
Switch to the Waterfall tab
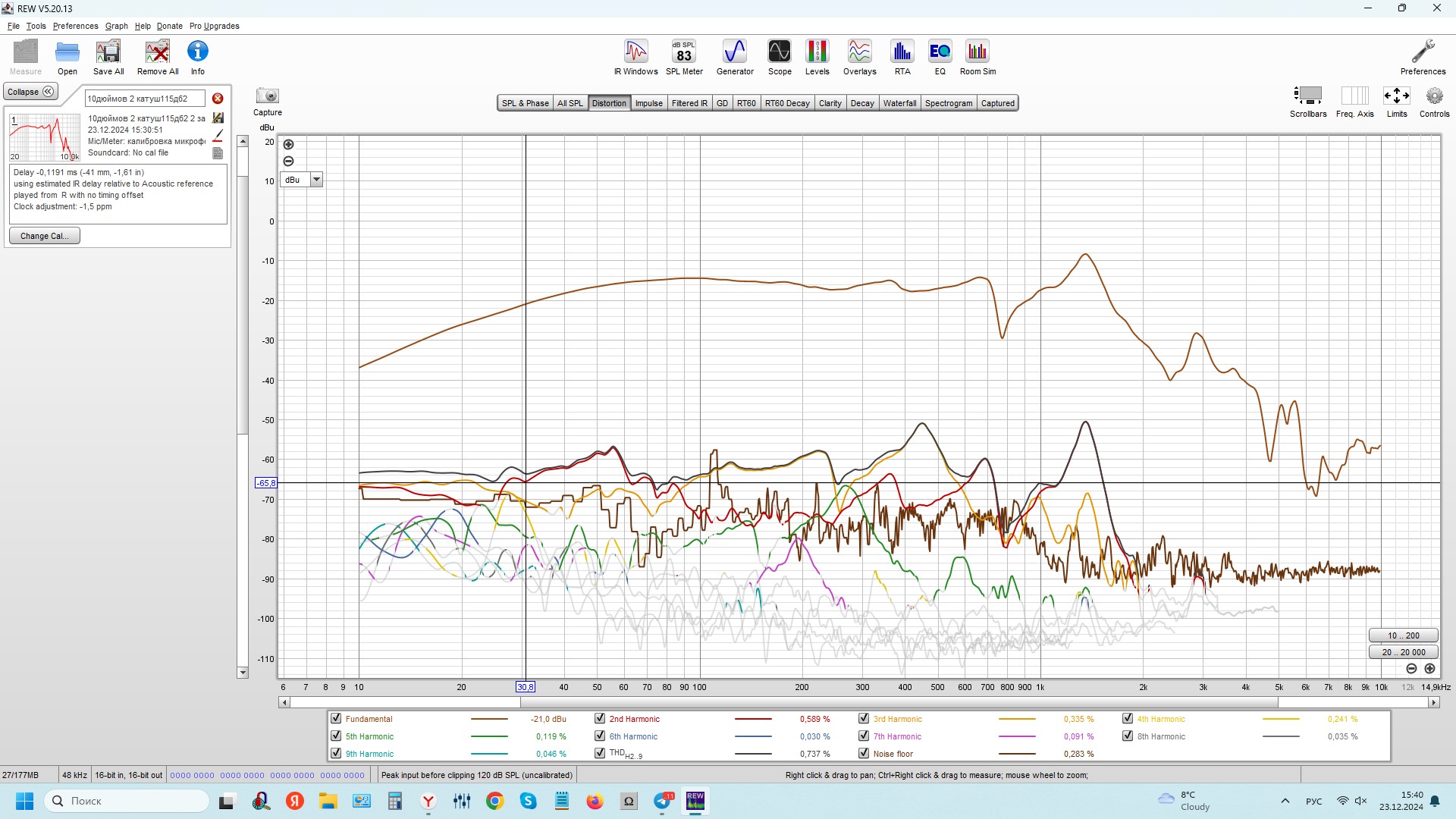pos(899,103)
